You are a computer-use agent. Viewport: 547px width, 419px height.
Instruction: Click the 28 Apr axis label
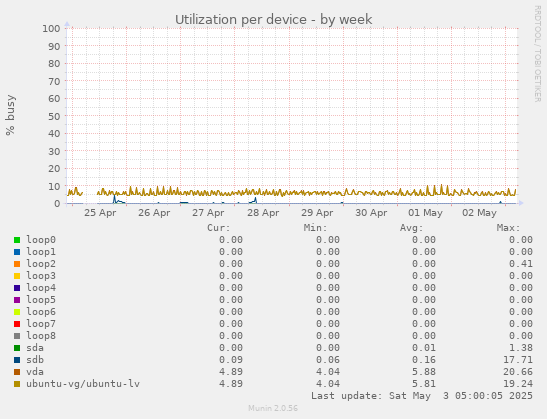point(263,213)
